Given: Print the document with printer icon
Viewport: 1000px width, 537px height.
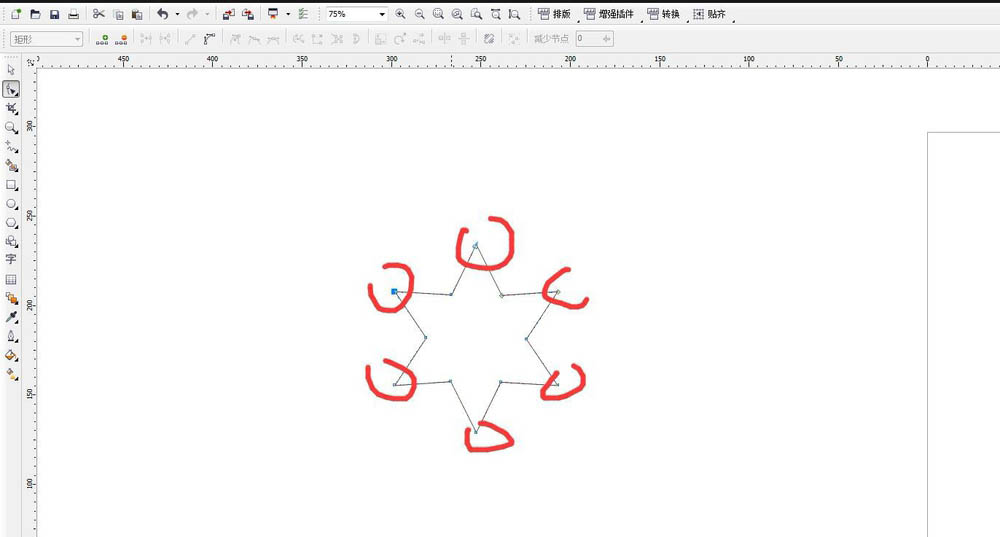Looking at the screenshot, I should [74, 14].
